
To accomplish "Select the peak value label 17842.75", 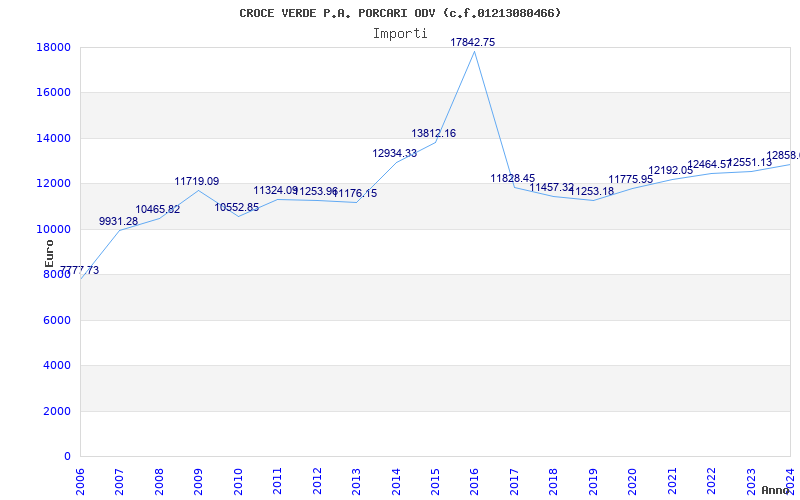I will pyautogui.click(x=472, y=42).
